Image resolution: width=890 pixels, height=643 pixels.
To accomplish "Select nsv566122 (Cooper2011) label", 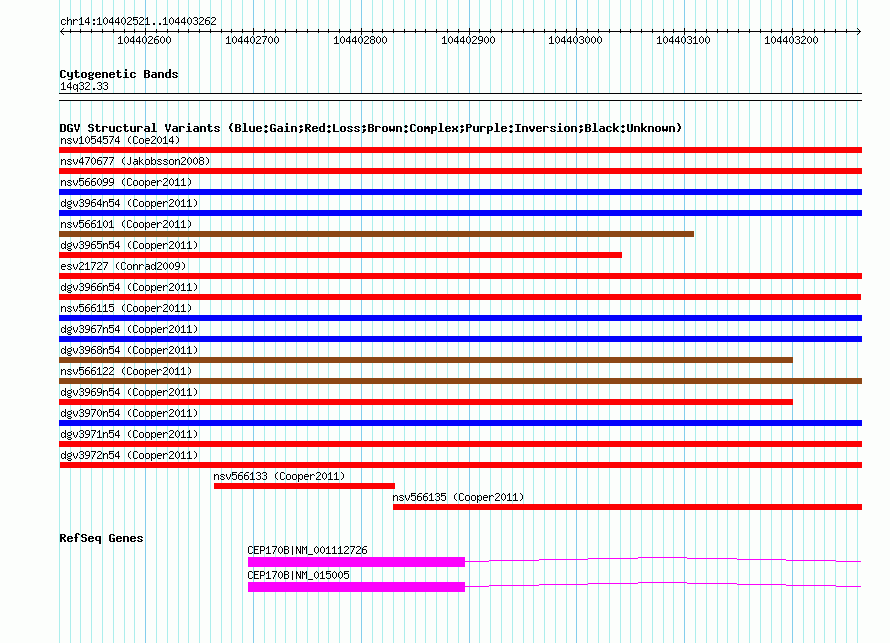I will (126, 371).
